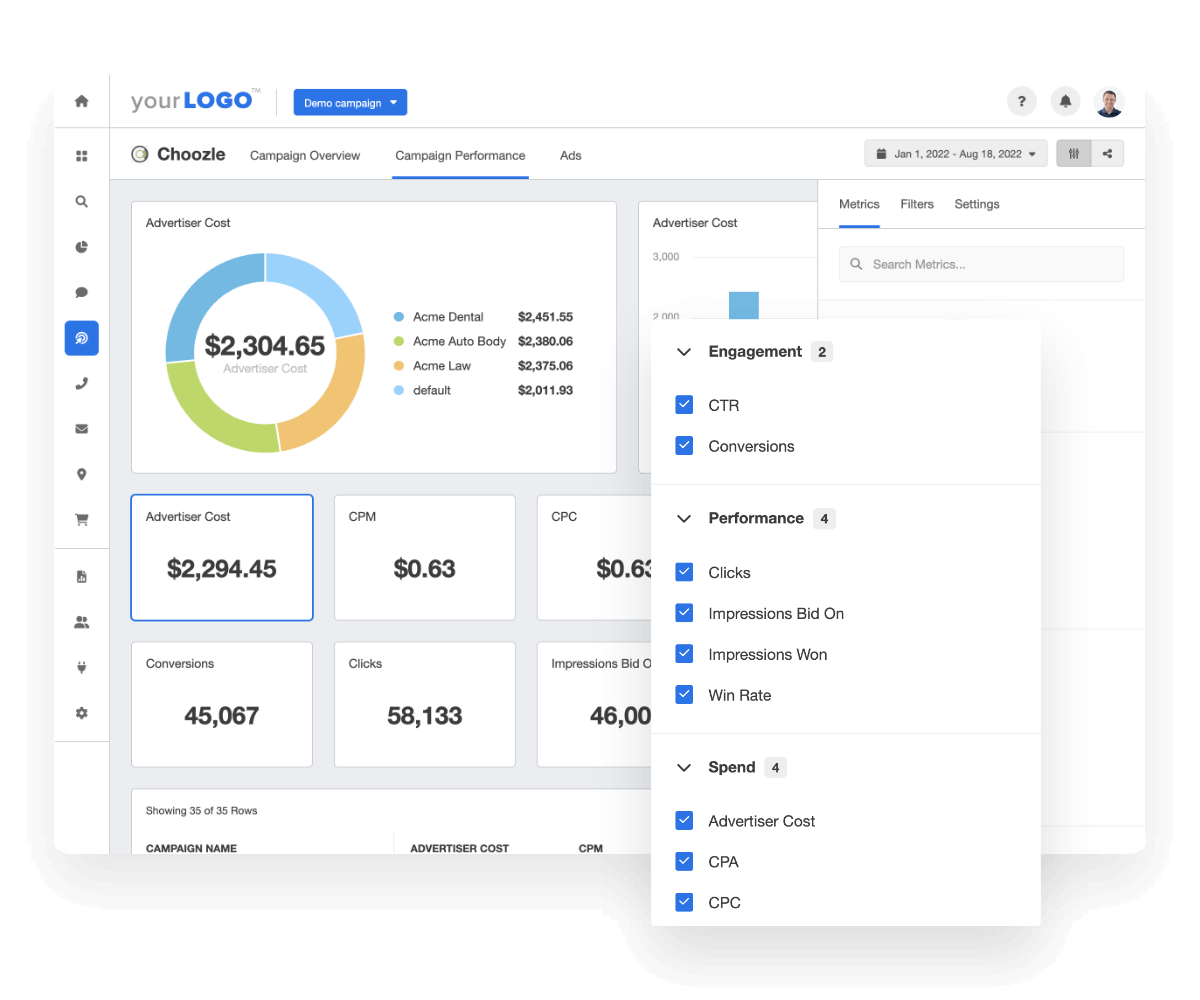Open the Filters tab in the metrics panel
Screen dimensions: 1200x1000
917,204
